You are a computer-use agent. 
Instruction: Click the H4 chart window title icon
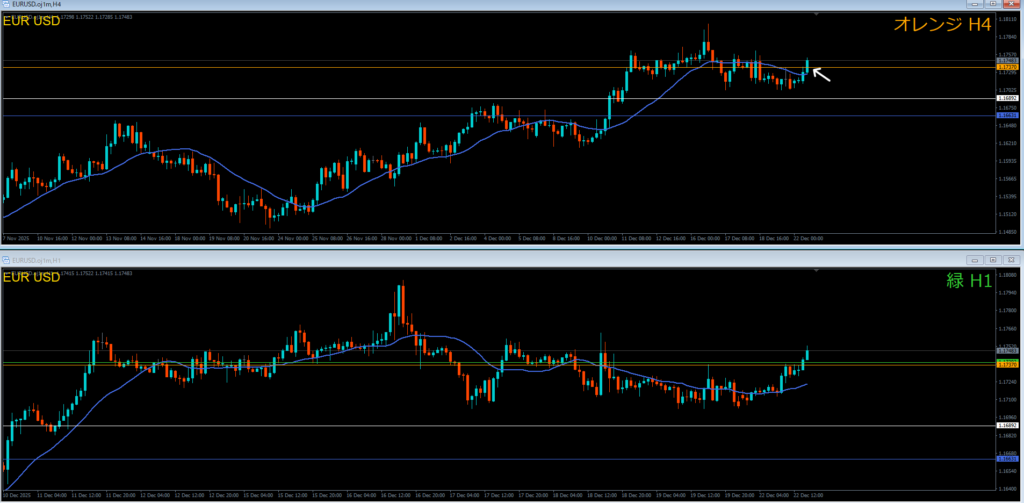[6, 4]
